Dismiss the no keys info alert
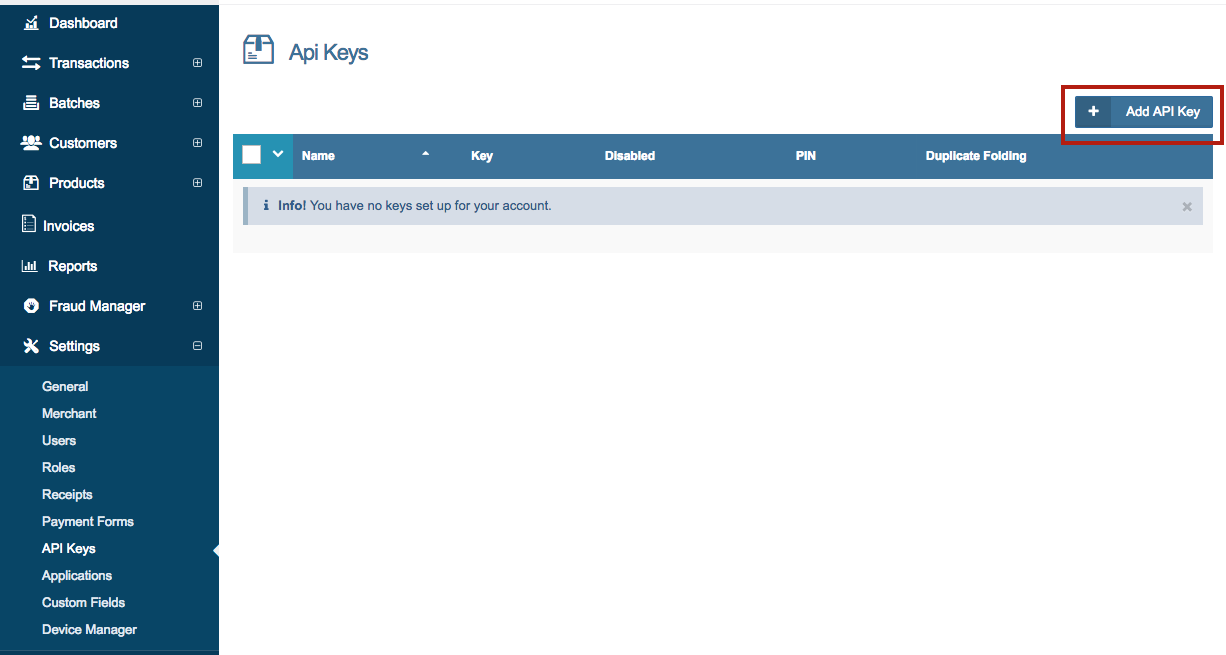The image size is (1226, 655). 1186,206
